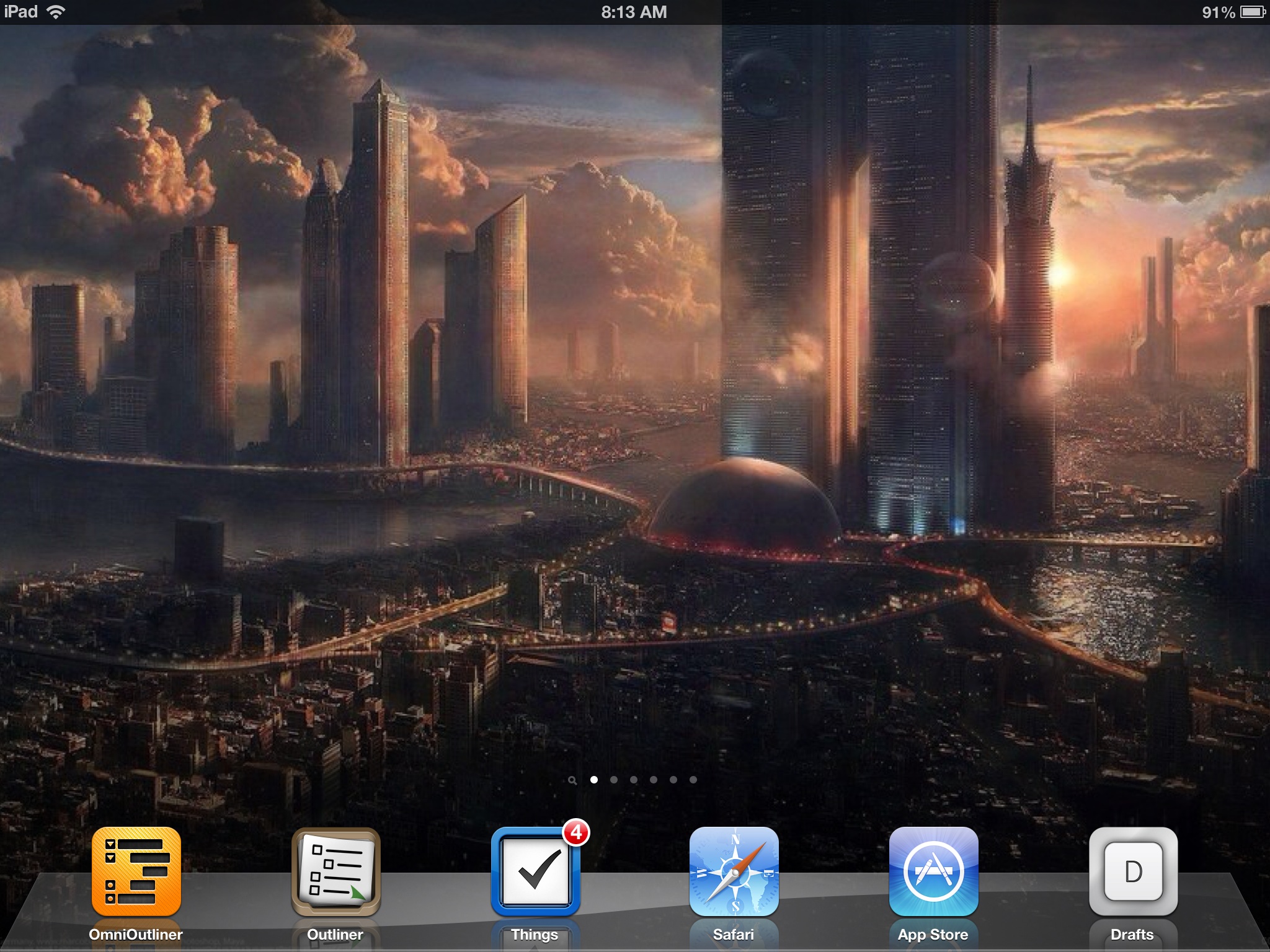Switch to the second home page dot
This screenshot has height=952, width=1270.
coord(614,780)
